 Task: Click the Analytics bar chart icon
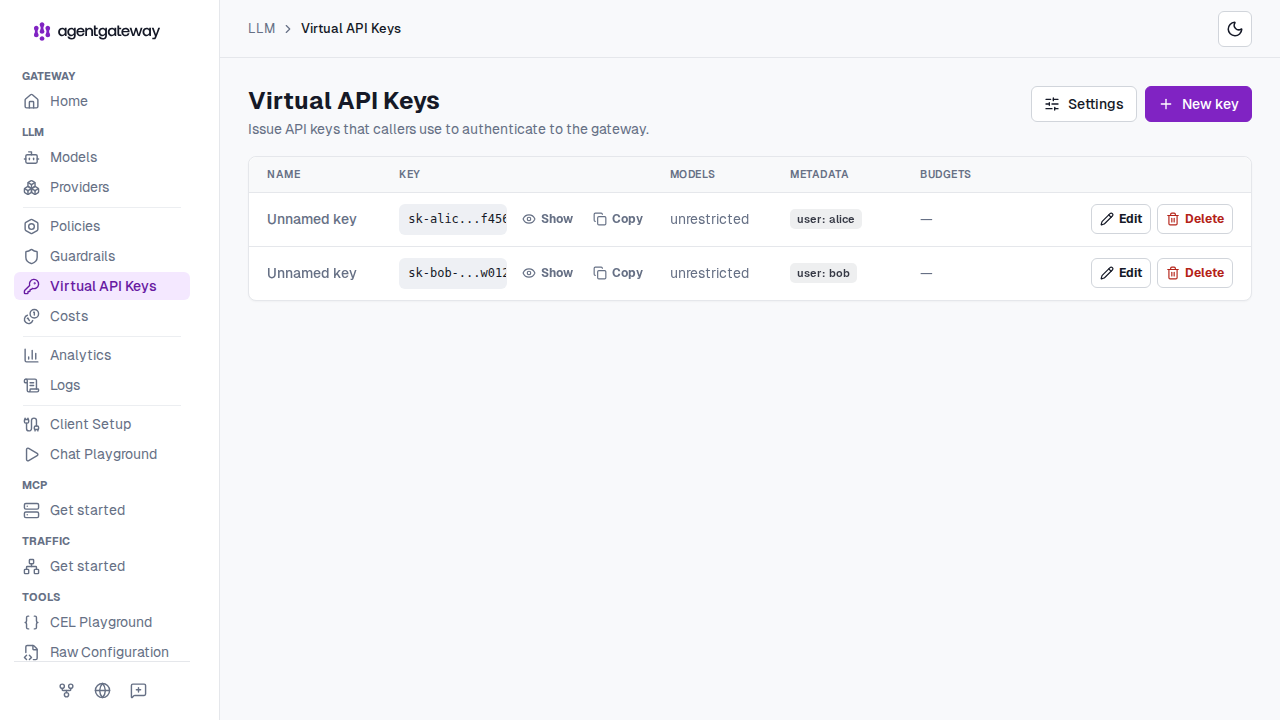[32, 355]
